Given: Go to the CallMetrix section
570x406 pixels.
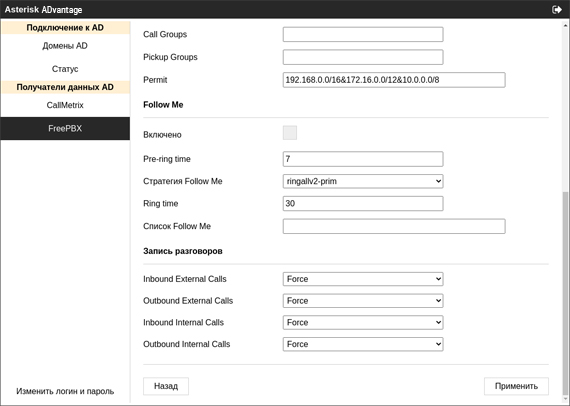Looking at the screenshot, I should tap(65, 105).
